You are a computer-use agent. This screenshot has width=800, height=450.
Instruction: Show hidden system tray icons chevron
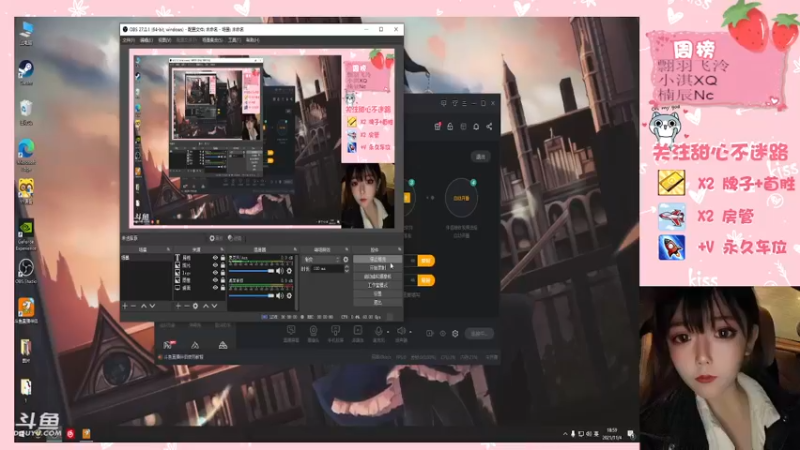[565, 434]
